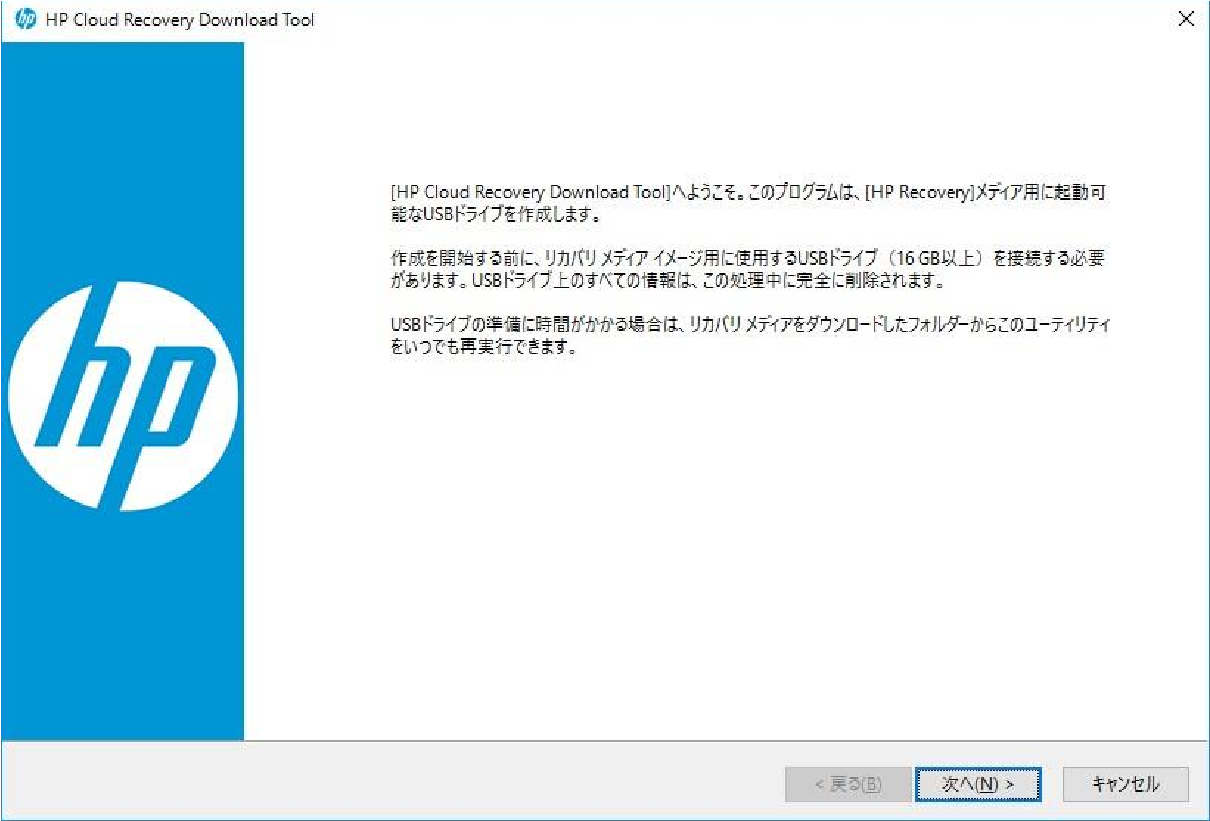
Task: Click the welcome paragraph starting with [HP Cloud Recovery
Action: pyautogui.click(x=746, y=203)
